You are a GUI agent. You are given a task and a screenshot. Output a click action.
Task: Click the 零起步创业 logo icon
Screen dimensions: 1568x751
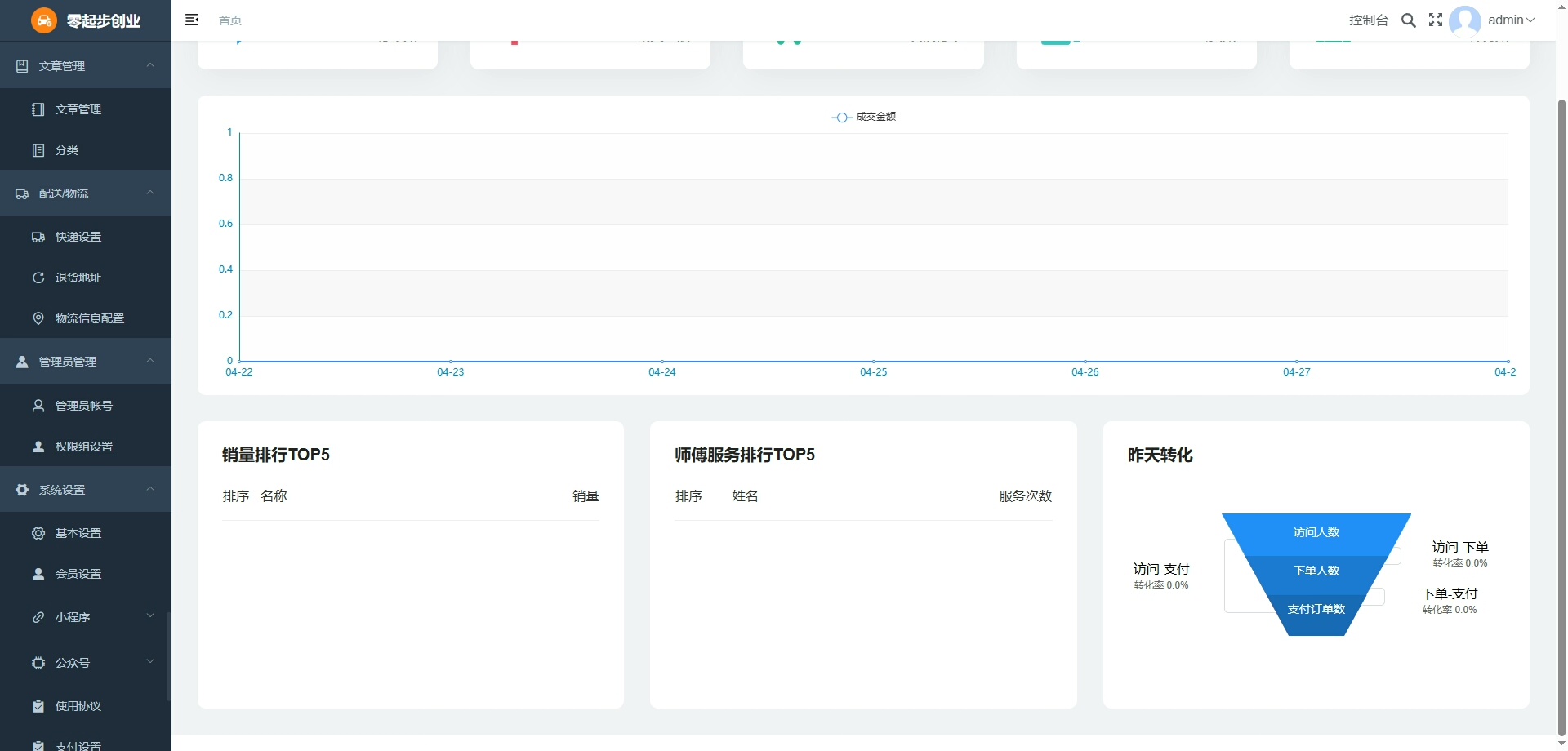pyautogui.click(x=44, y=20)
